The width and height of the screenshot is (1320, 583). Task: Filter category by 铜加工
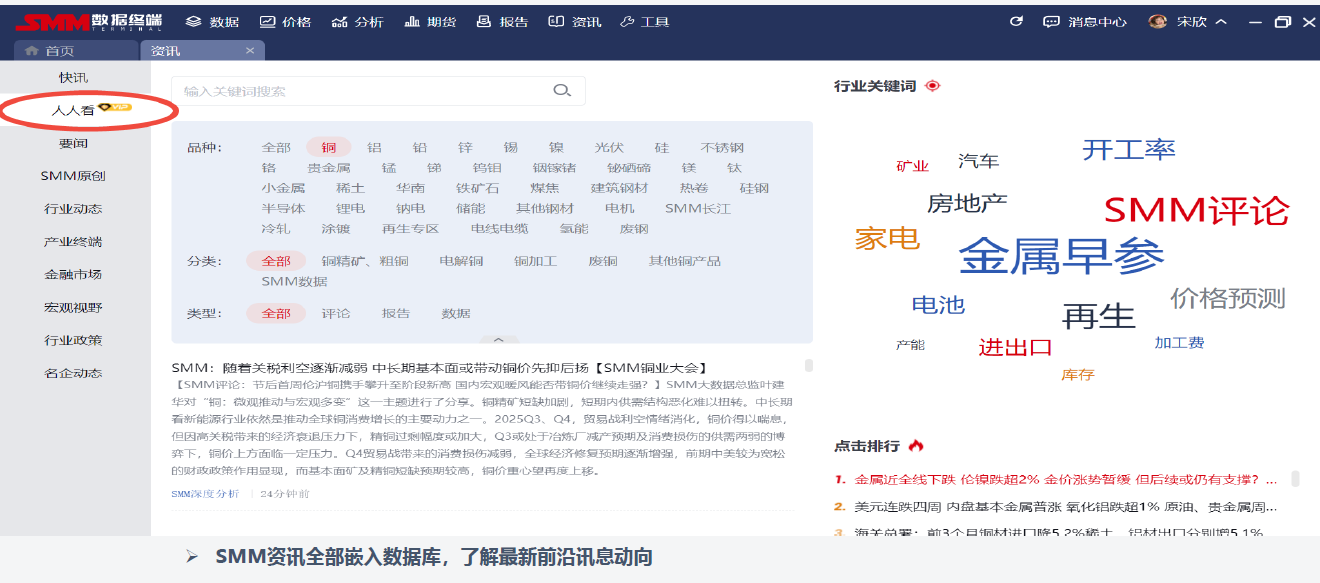click(536, 261)
